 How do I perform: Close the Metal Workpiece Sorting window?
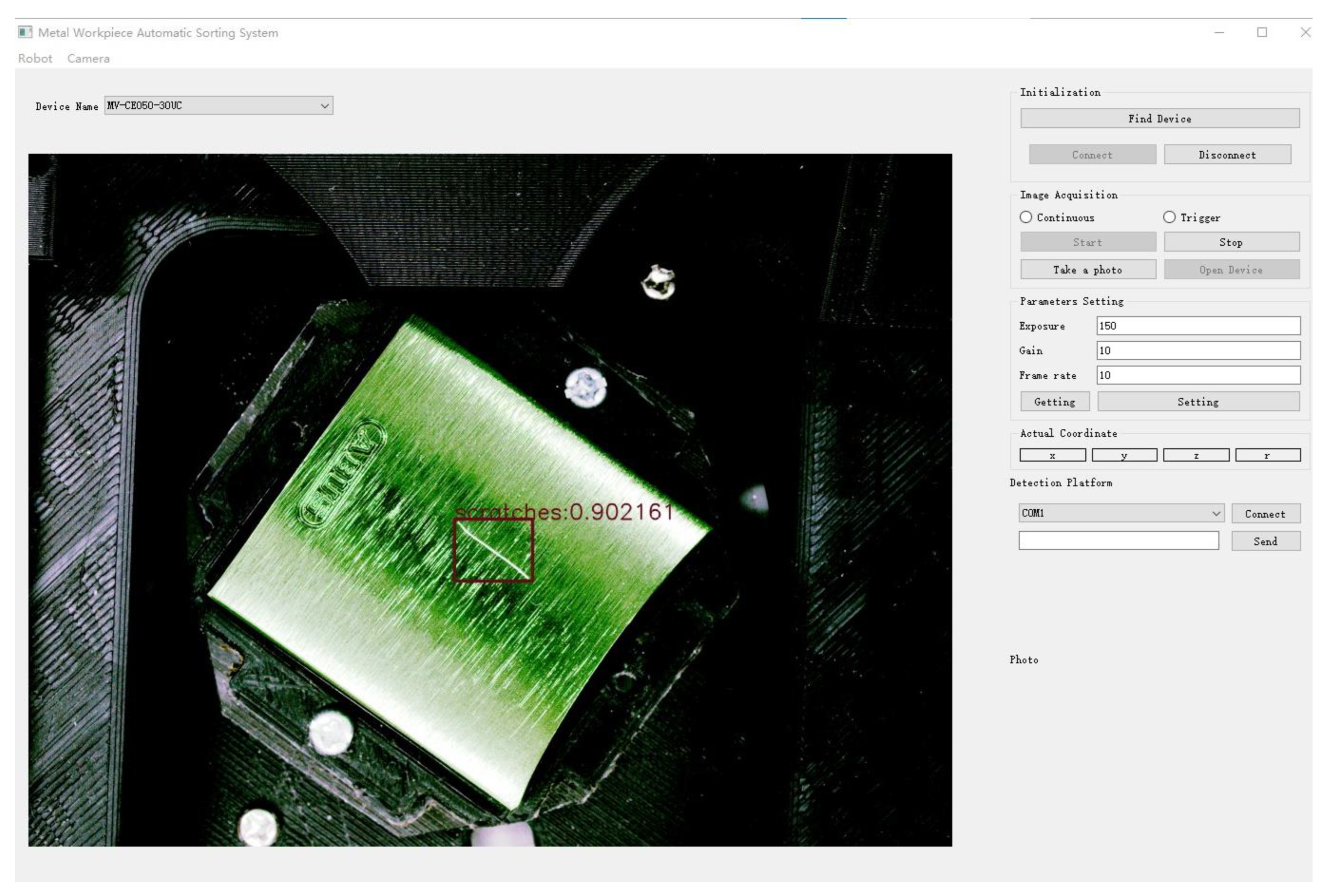click(x=1305, y=33)
